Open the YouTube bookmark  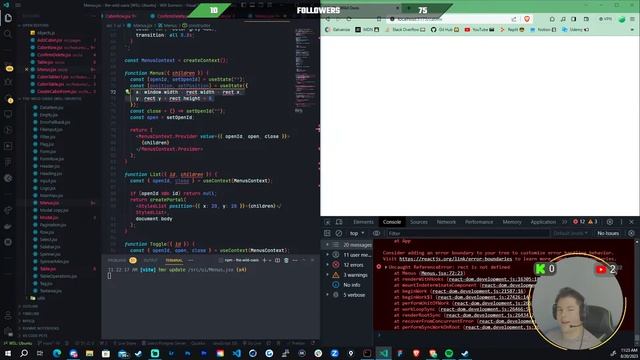[x=479, y=30]
